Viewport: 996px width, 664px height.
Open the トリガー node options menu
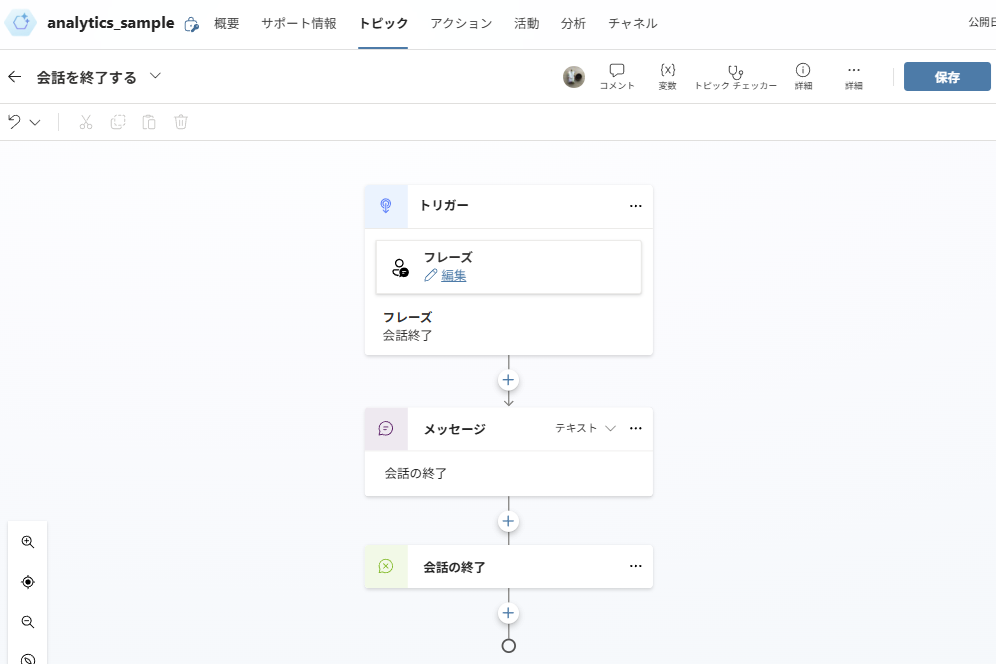(x=636, y=206)
